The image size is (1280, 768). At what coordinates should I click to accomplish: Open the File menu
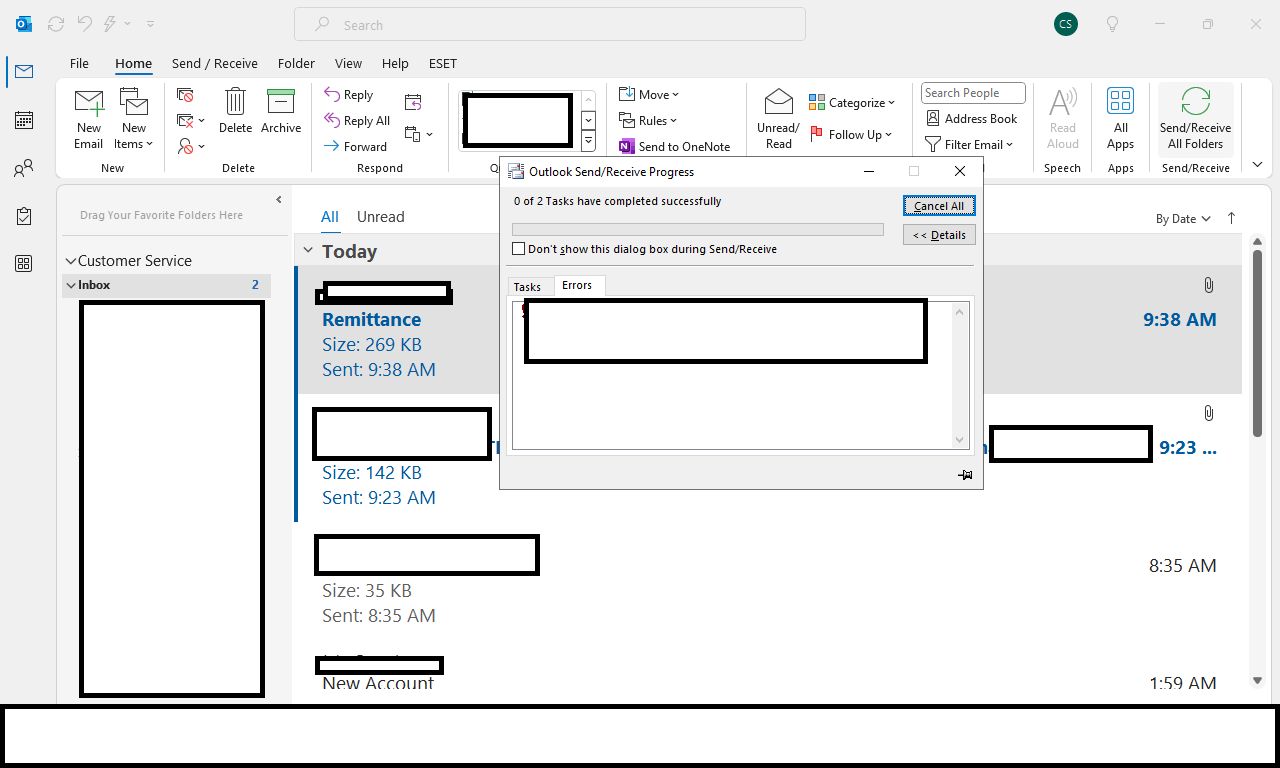(79, 63)
